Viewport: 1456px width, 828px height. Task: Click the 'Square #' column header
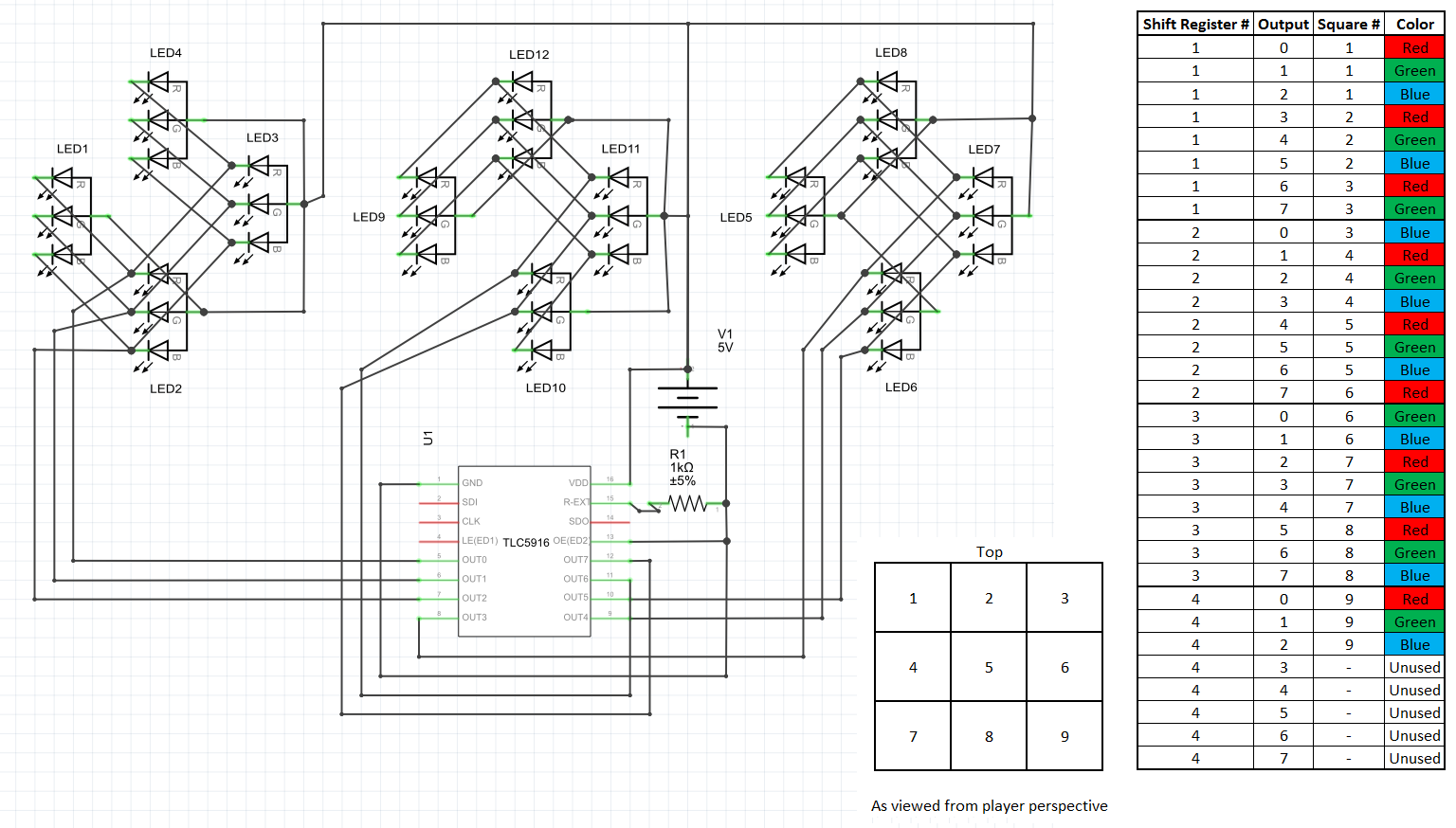(x=1349, y=25)
